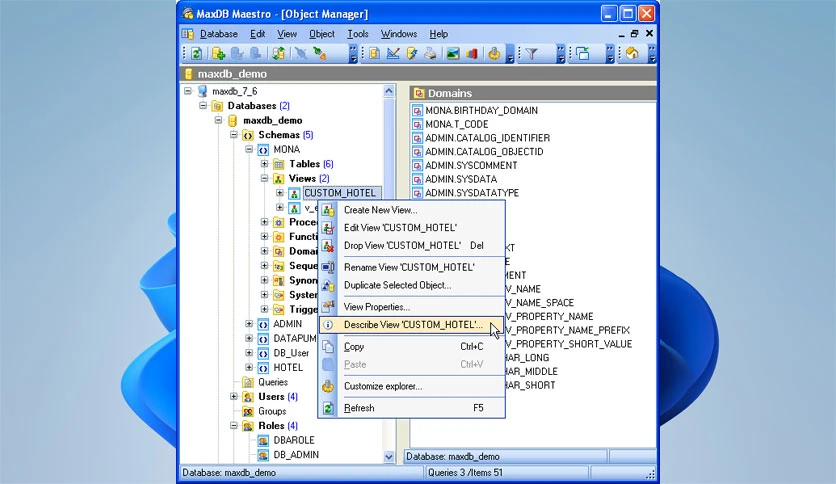Collapse the Databases node
836x484 pixels.
point(203,106)
